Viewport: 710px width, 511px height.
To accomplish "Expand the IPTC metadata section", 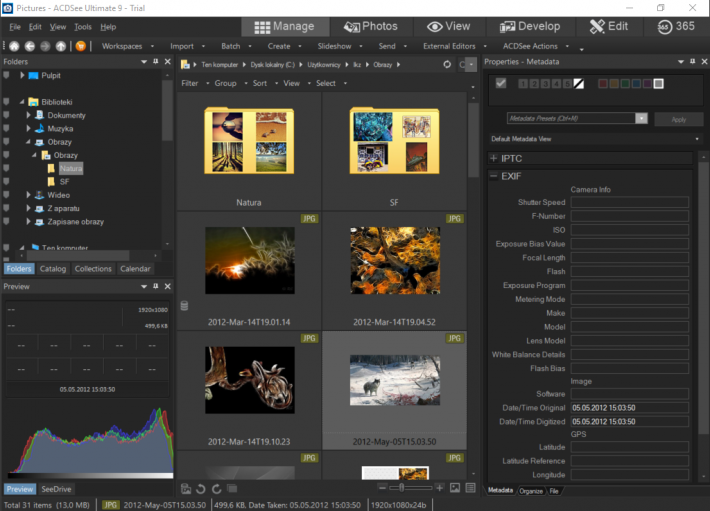I will pos(494,158).
